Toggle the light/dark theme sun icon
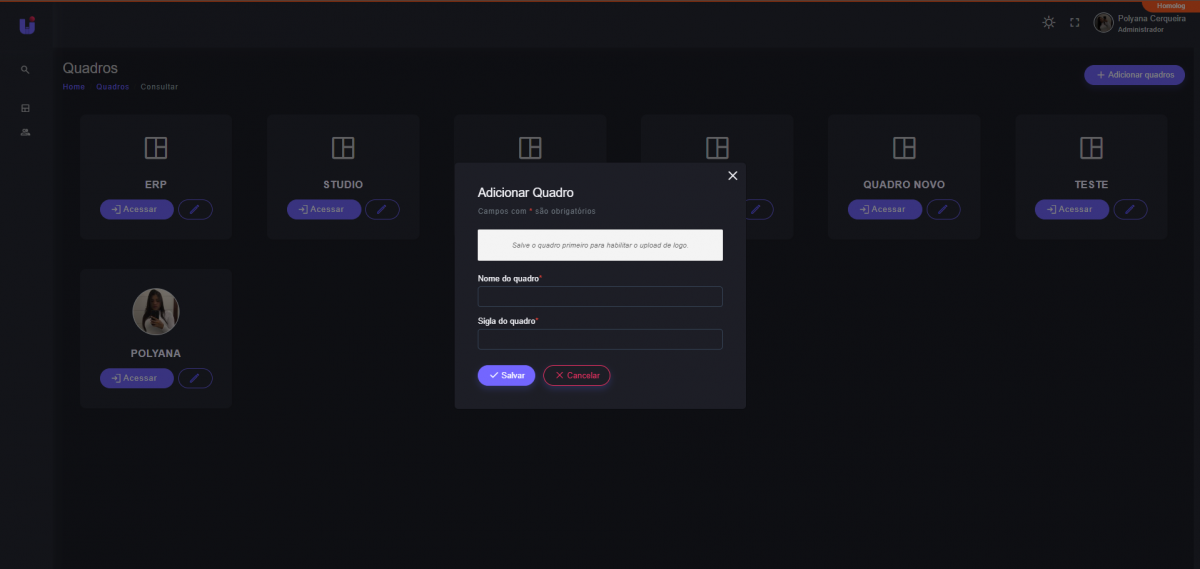Image resolution: width=1200 pixels, height=569 pixels. (1048, 22)
